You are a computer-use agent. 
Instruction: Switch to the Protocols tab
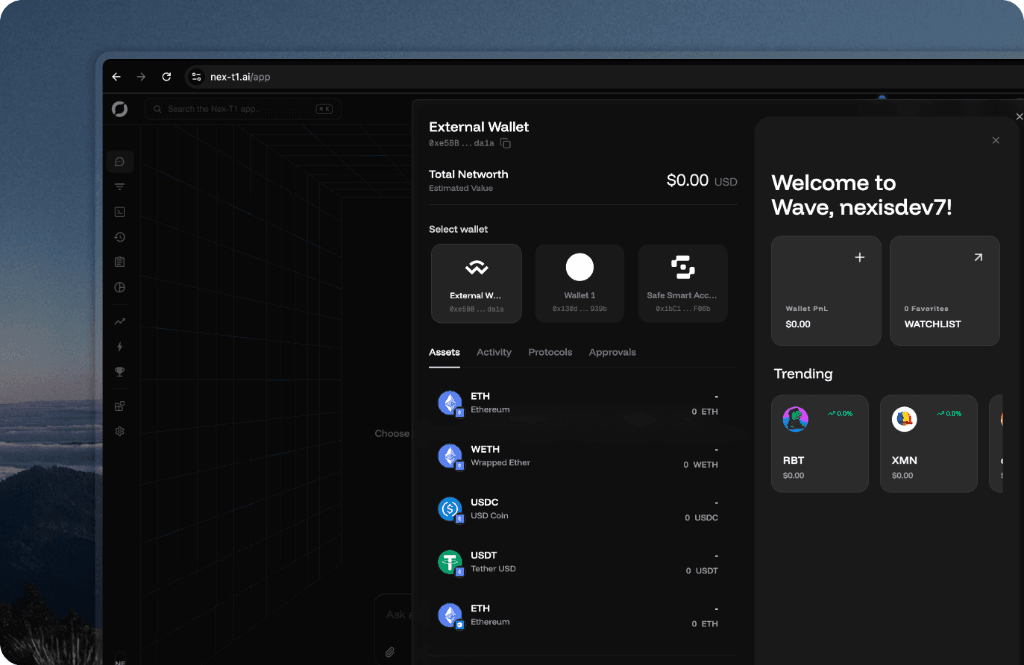(x=550, y=352)
